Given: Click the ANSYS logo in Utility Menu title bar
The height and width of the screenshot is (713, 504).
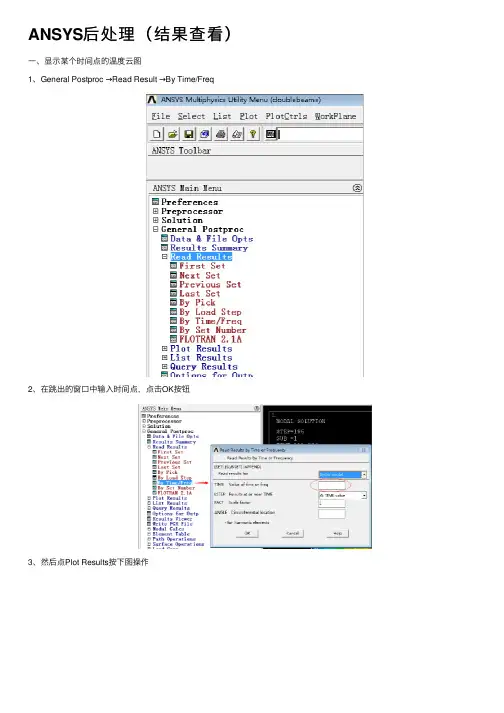Looking at the screenshot, I should click(152, 100).
